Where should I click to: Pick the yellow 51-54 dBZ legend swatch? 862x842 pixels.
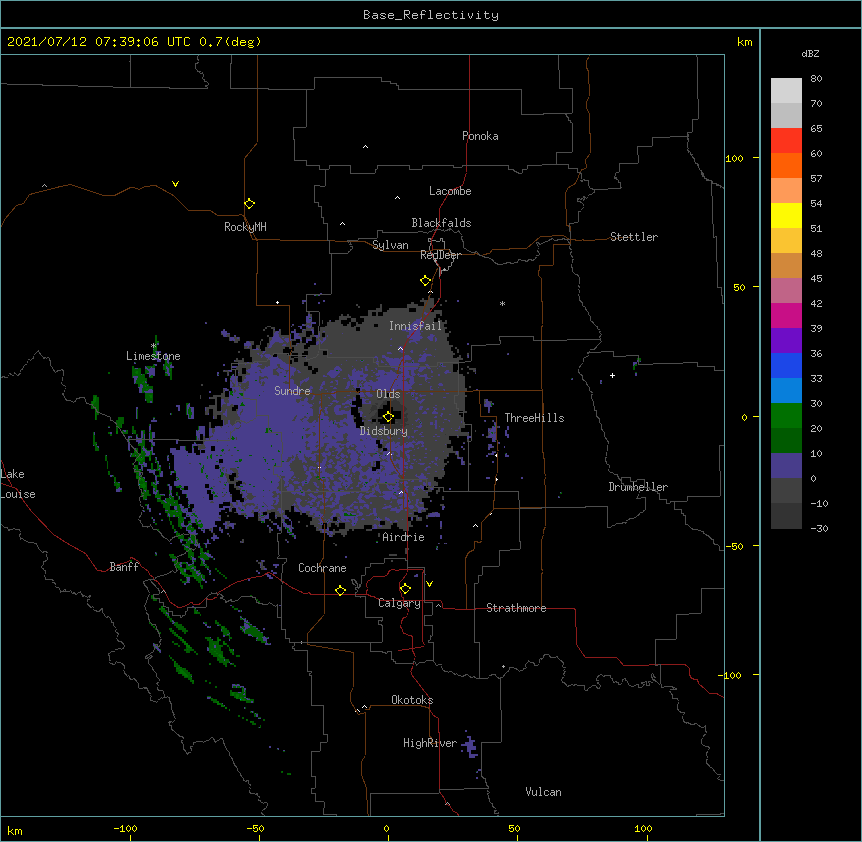(786, 215)
